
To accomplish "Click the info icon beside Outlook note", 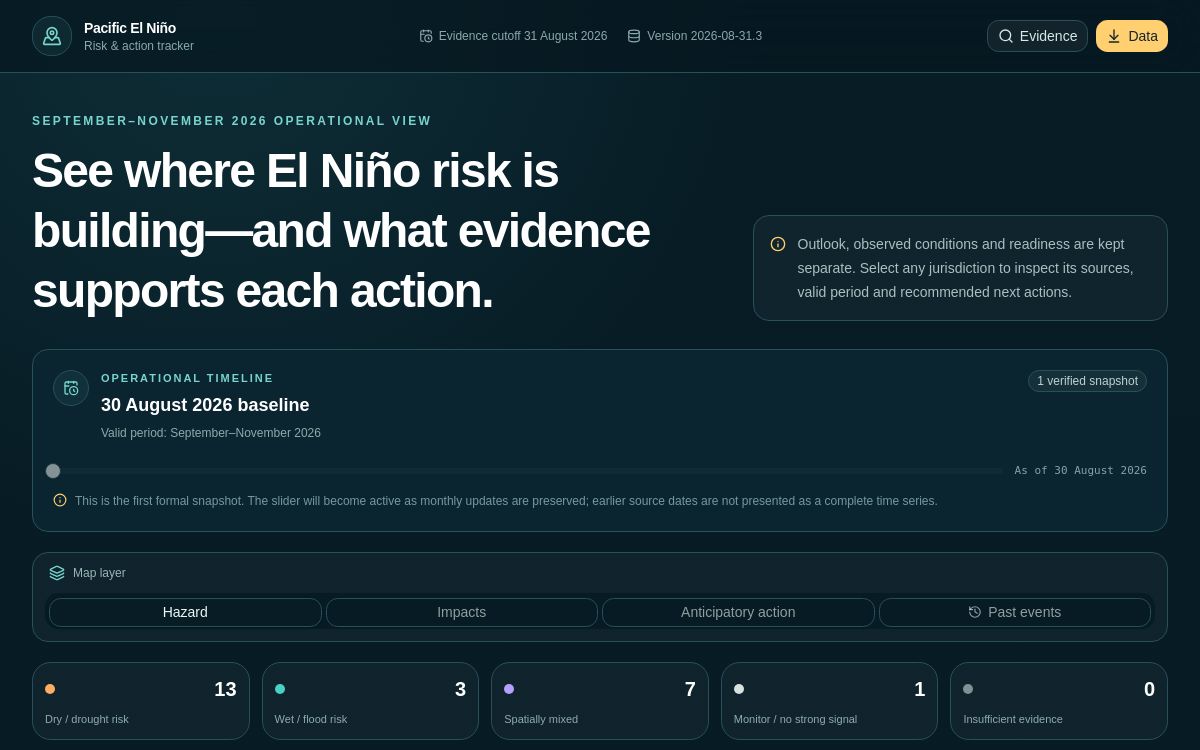I will 778,244.
